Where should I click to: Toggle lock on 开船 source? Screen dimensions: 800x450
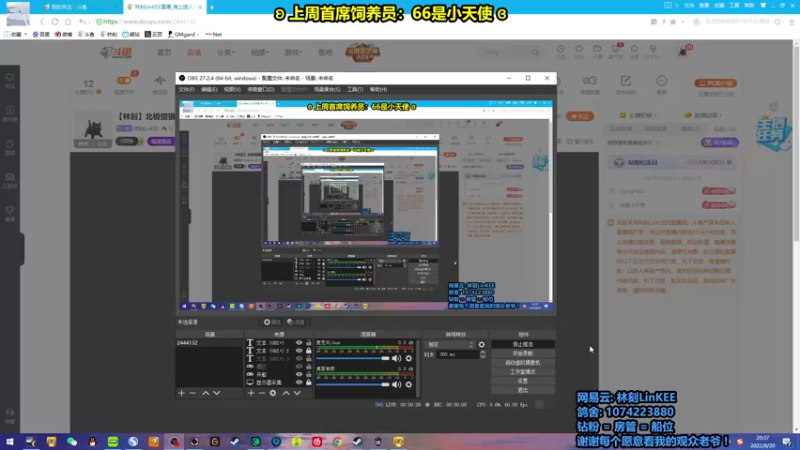pyautogui.click(x=309, y=374)
